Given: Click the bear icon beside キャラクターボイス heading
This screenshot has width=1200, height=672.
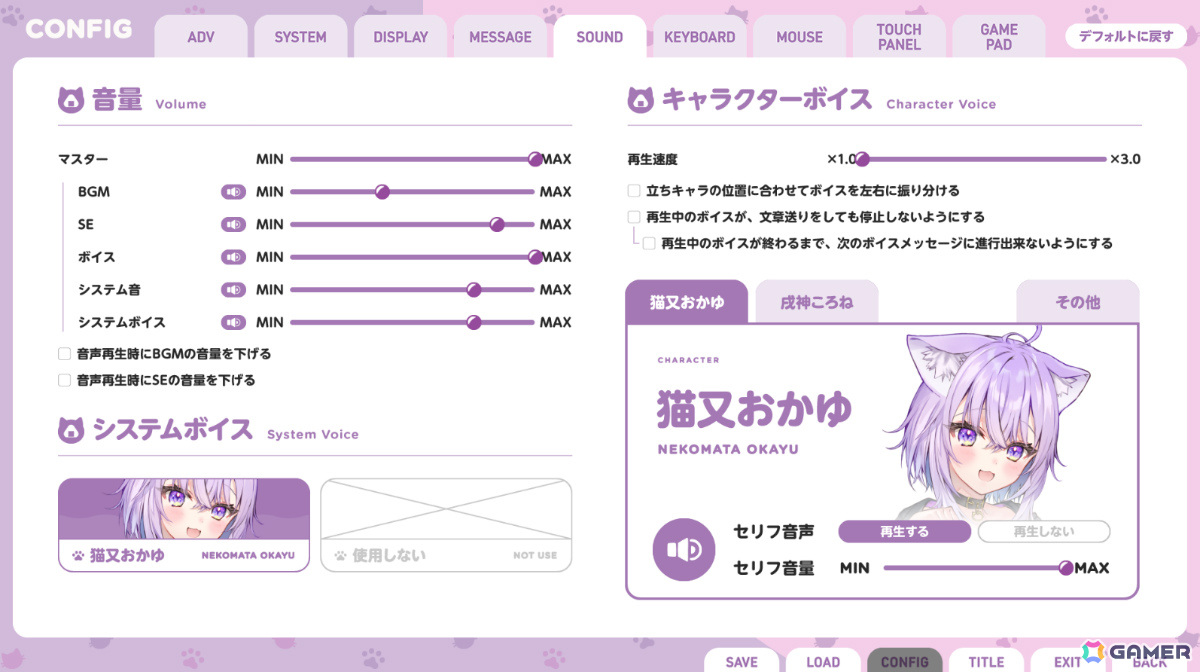Looking at the screenshot, I should pos(641,100).
